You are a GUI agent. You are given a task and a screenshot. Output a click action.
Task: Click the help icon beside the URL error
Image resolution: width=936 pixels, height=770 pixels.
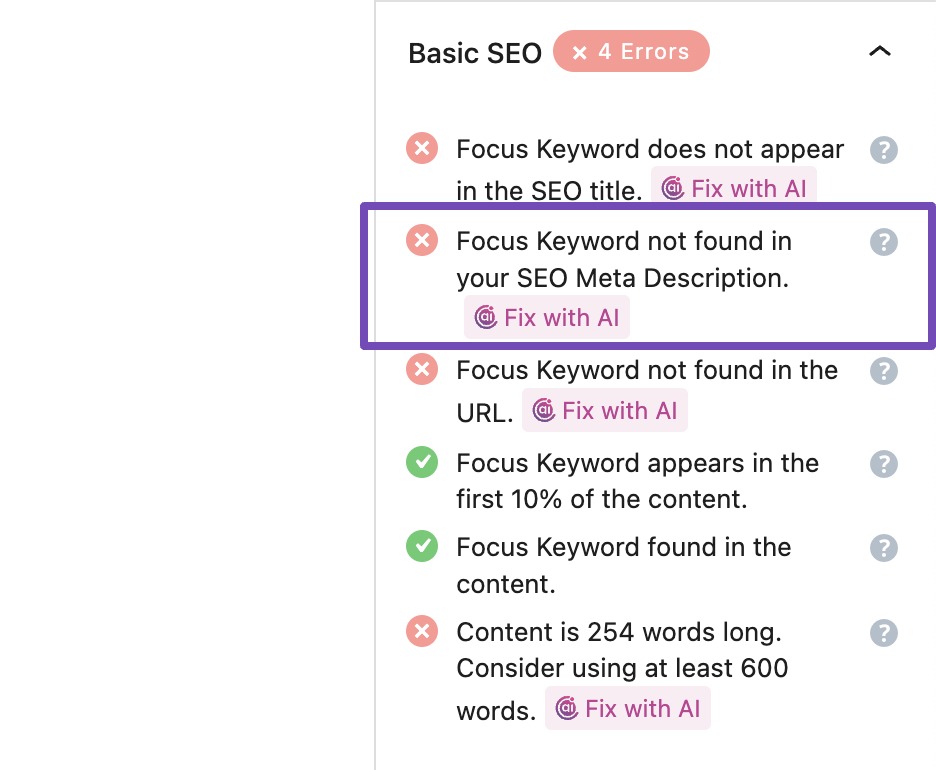[x=883, y=370]
